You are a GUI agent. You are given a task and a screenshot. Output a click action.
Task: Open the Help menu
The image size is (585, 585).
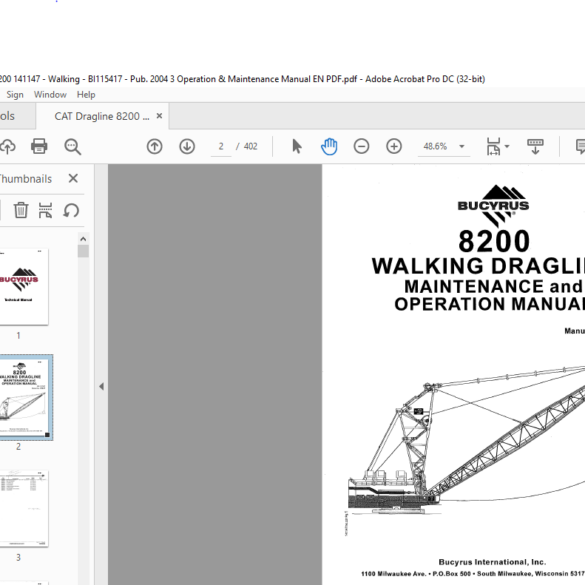86,95
